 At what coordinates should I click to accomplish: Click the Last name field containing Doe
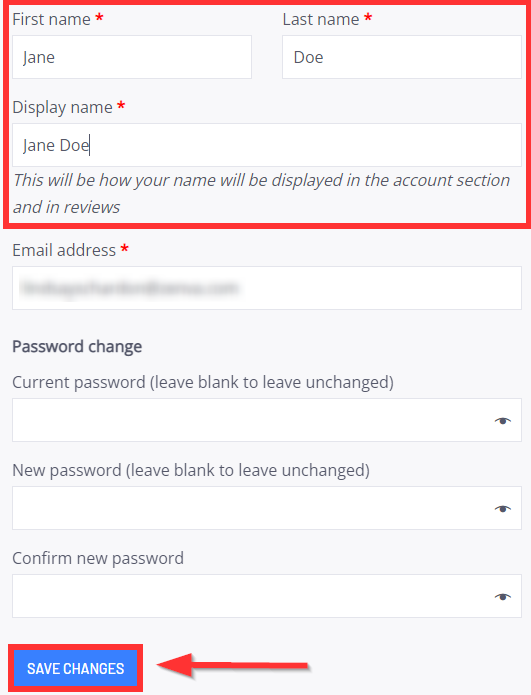click(402, 57)
